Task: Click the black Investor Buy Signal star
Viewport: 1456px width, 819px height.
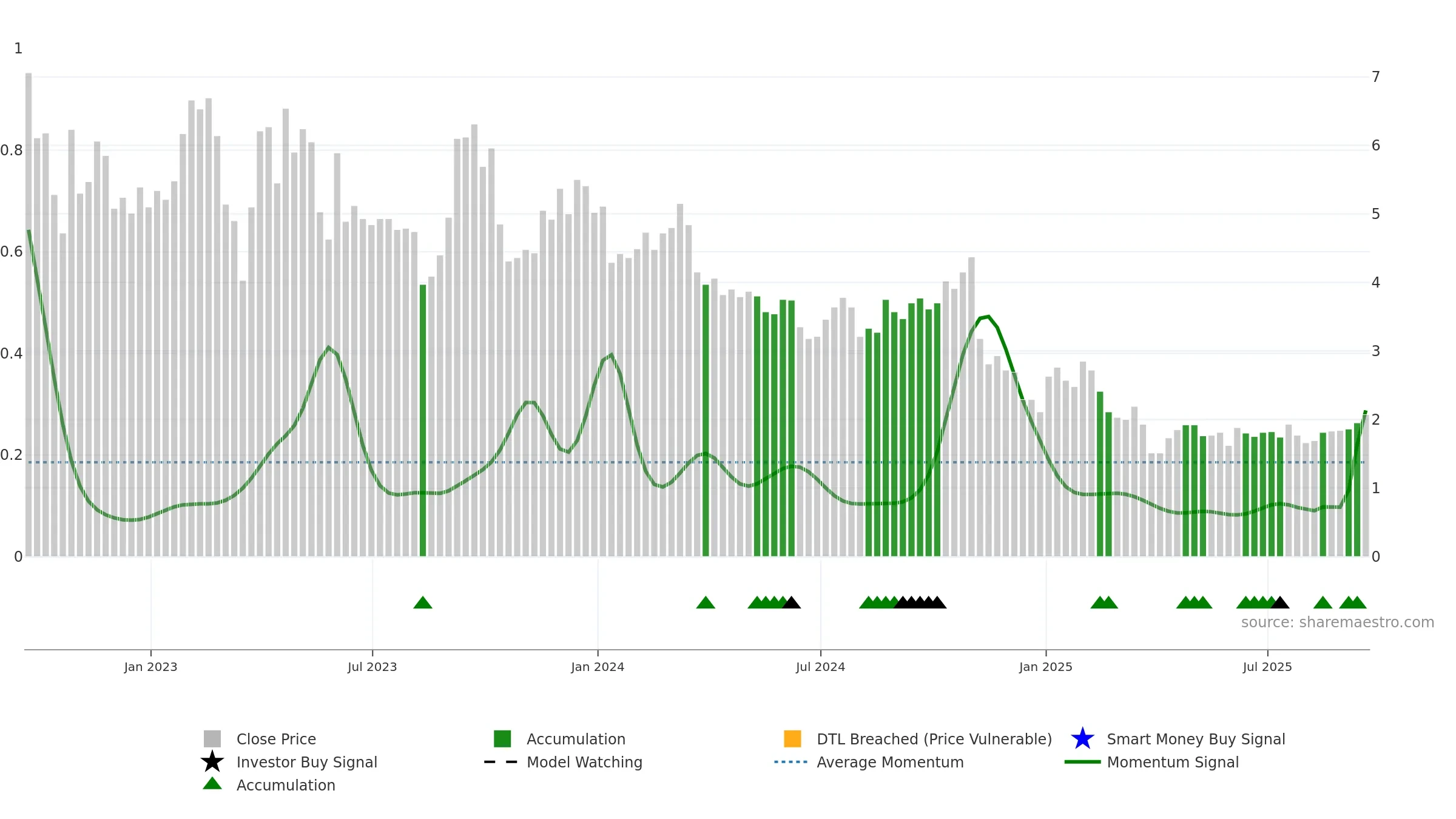Action: (x=212, y=761)
